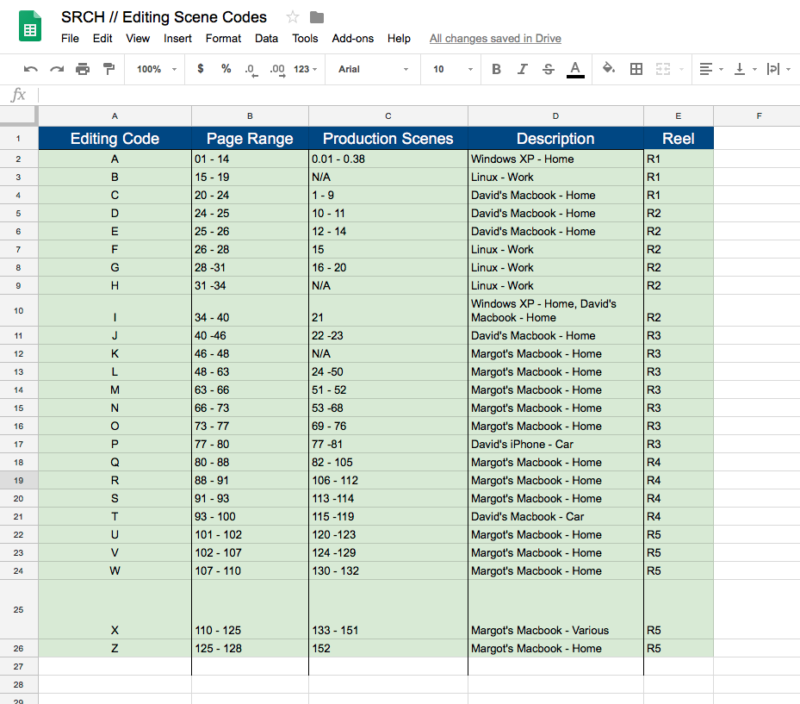Open the text color picker

[576, 69]
